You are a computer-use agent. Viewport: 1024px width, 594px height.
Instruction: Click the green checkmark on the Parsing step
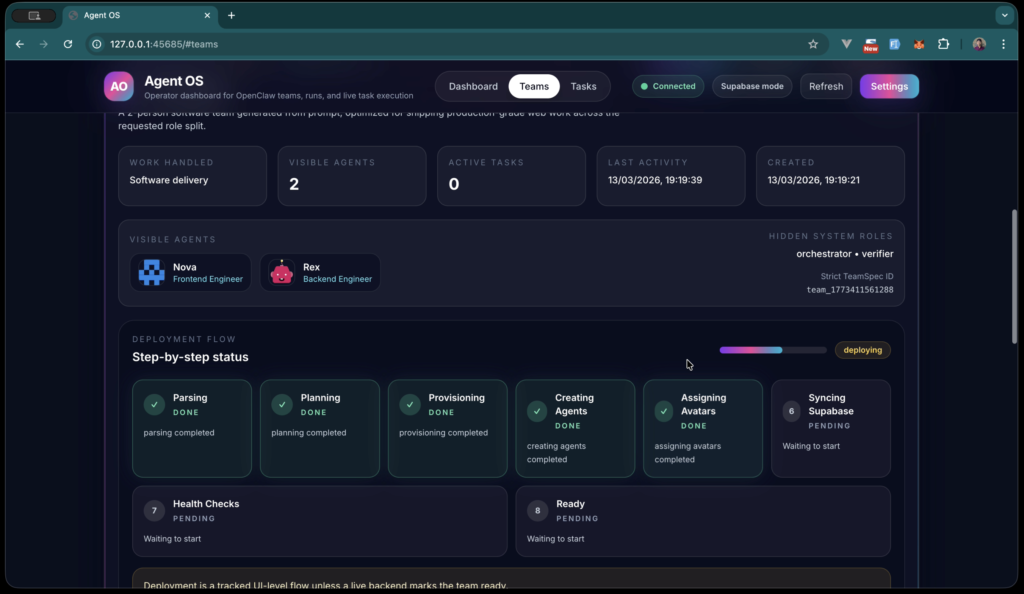[153, 405]
